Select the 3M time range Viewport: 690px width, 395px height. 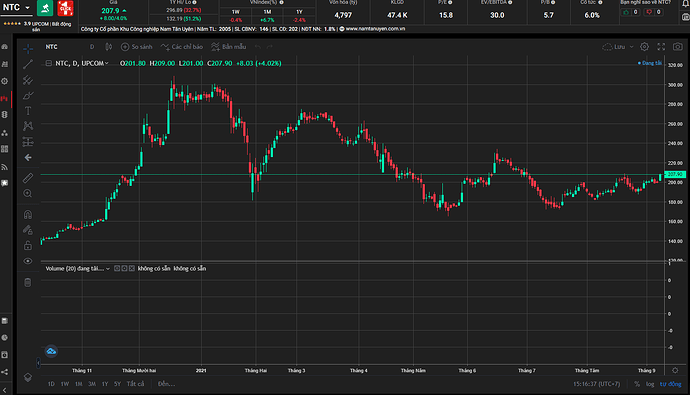92,384
